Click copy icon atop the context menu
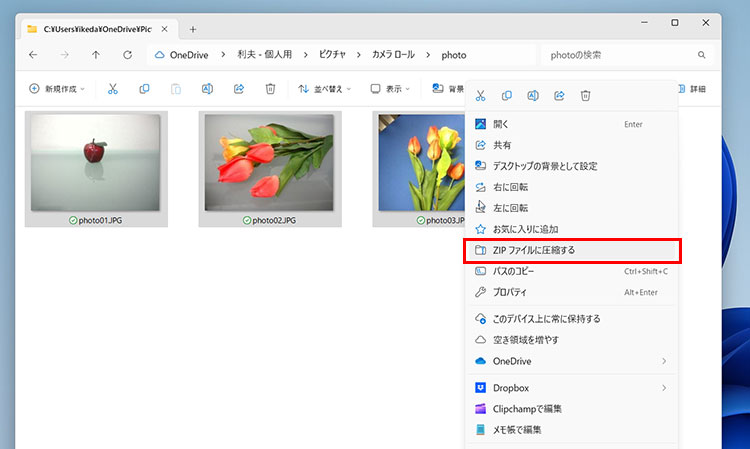The height and width of the screenshot is (449, 750). (507, 96)
